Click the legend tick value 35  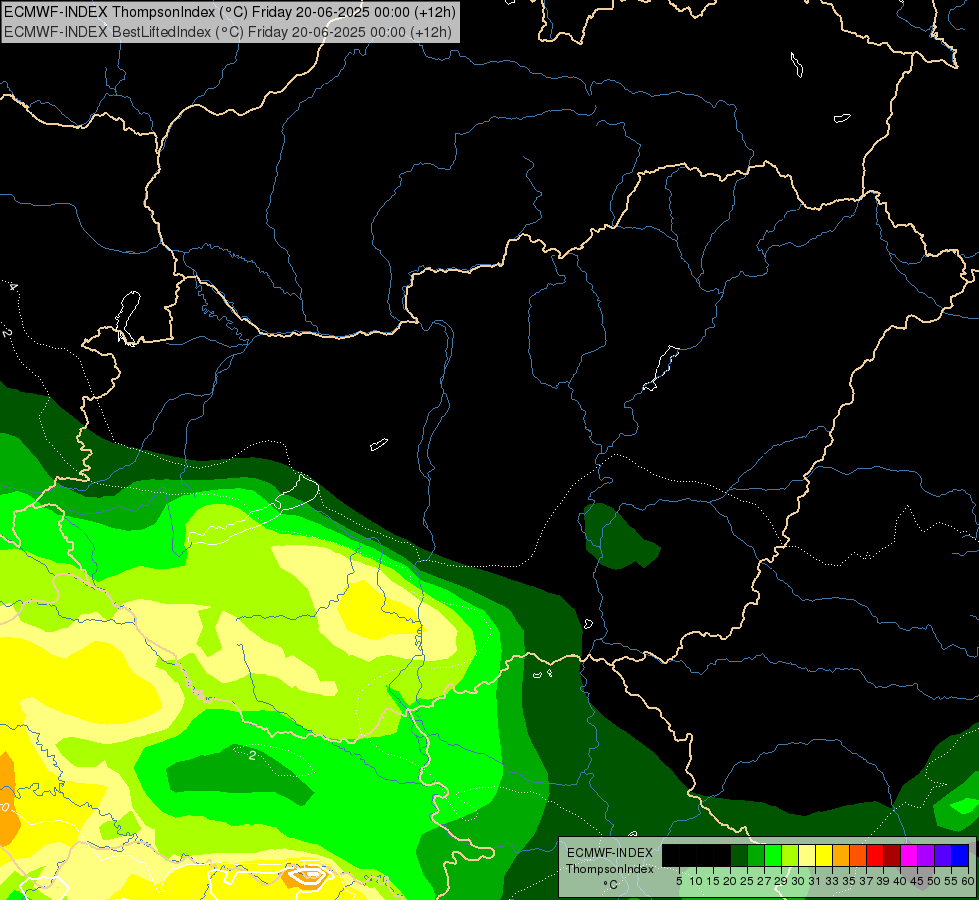(x=849, y=881)
